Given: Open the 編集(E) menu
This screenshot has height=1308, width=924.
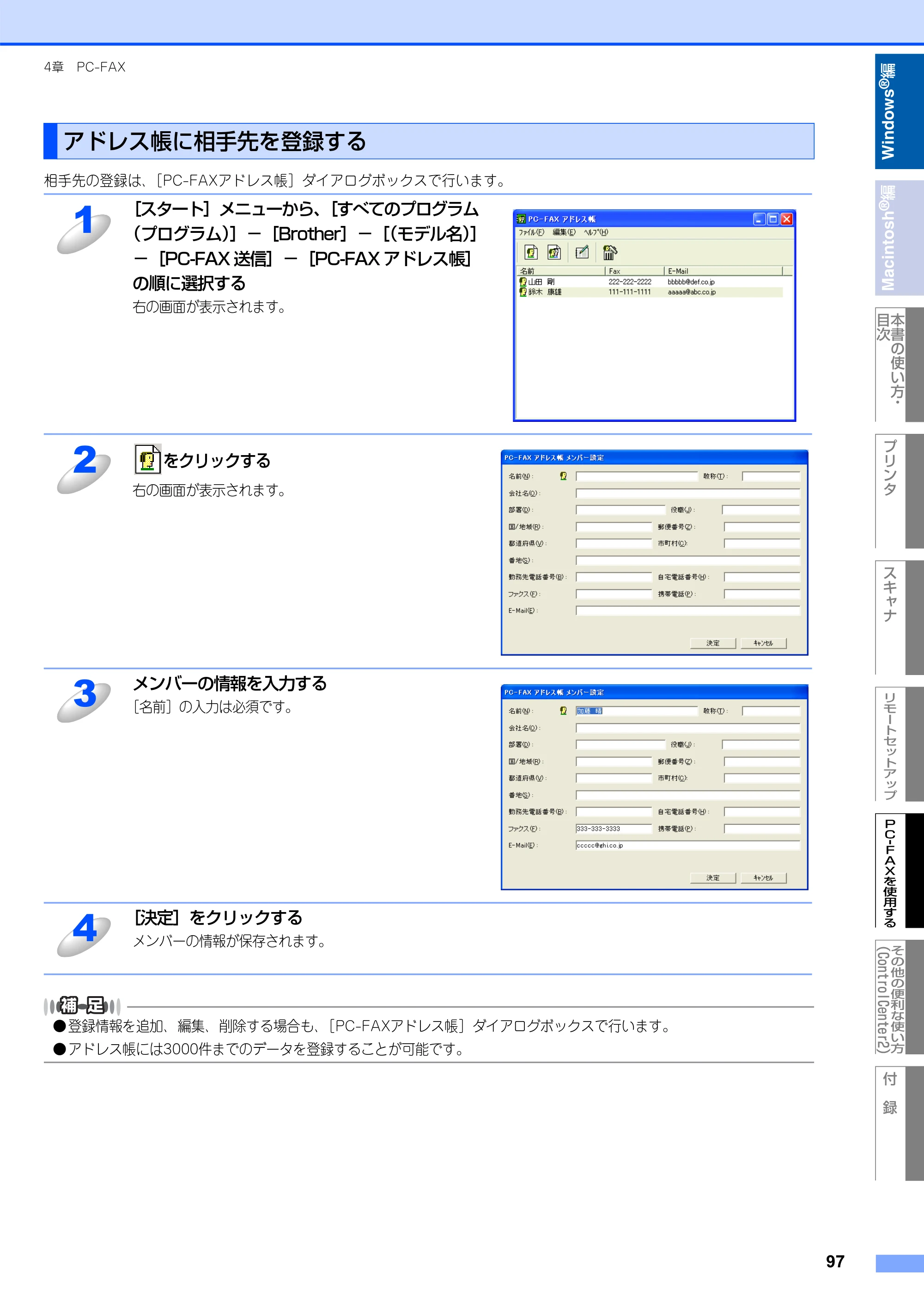Looking at the screenshot, I should pyautogui.click(x=564, y=232).
